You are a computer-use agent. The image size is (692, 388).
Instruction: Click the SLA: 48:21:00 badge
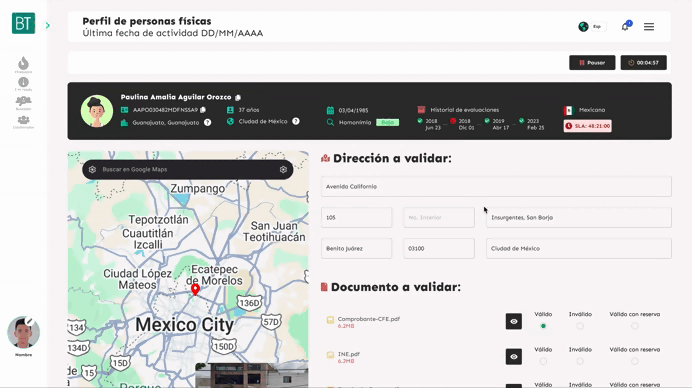pyautogui.click(x=587, y=126)
